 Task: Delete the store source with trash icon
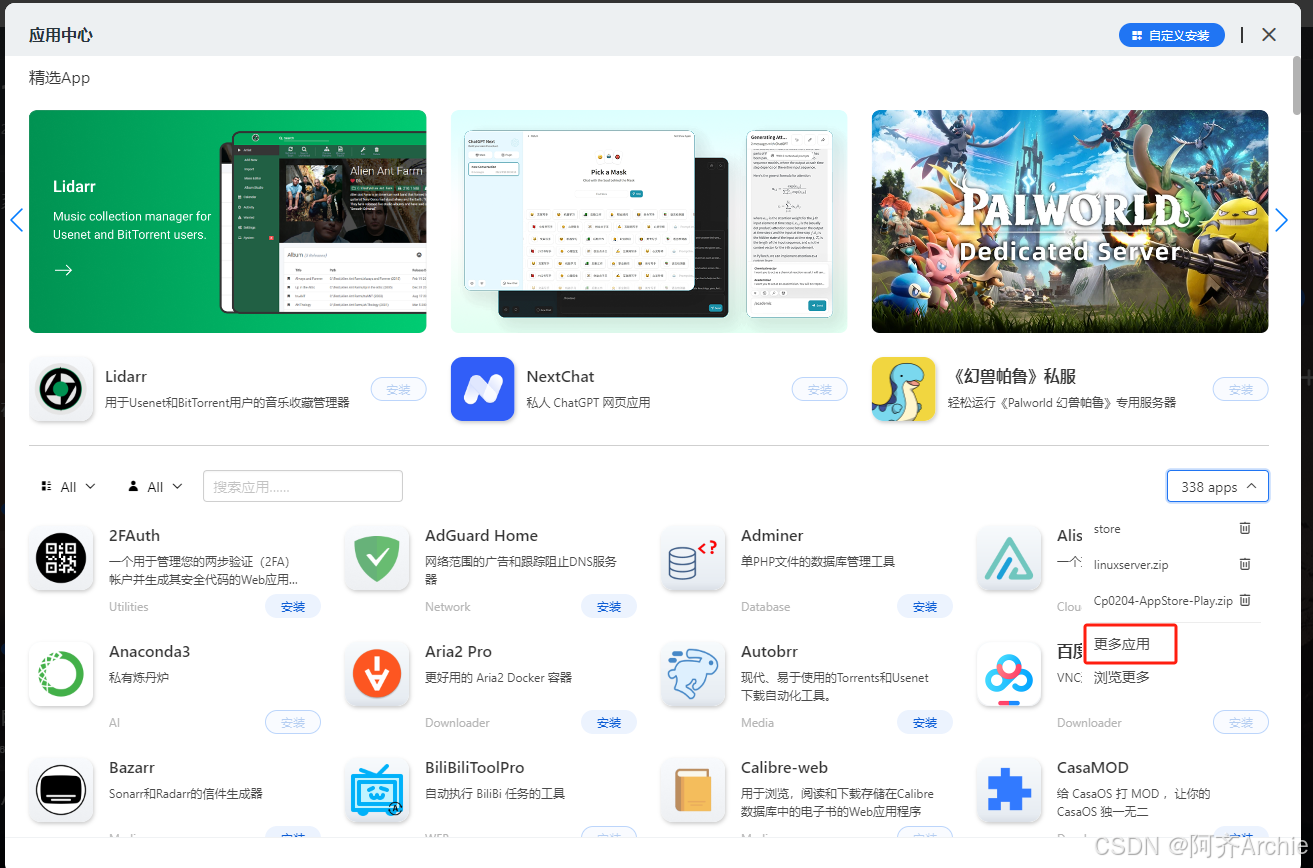pos(1245,528)
